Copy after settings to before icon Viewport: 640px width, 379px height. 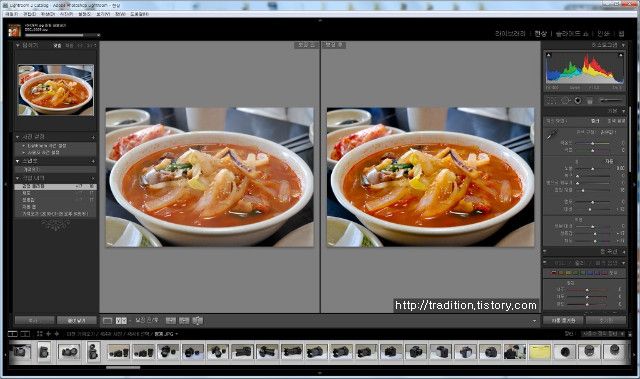[x=184, y=321]
